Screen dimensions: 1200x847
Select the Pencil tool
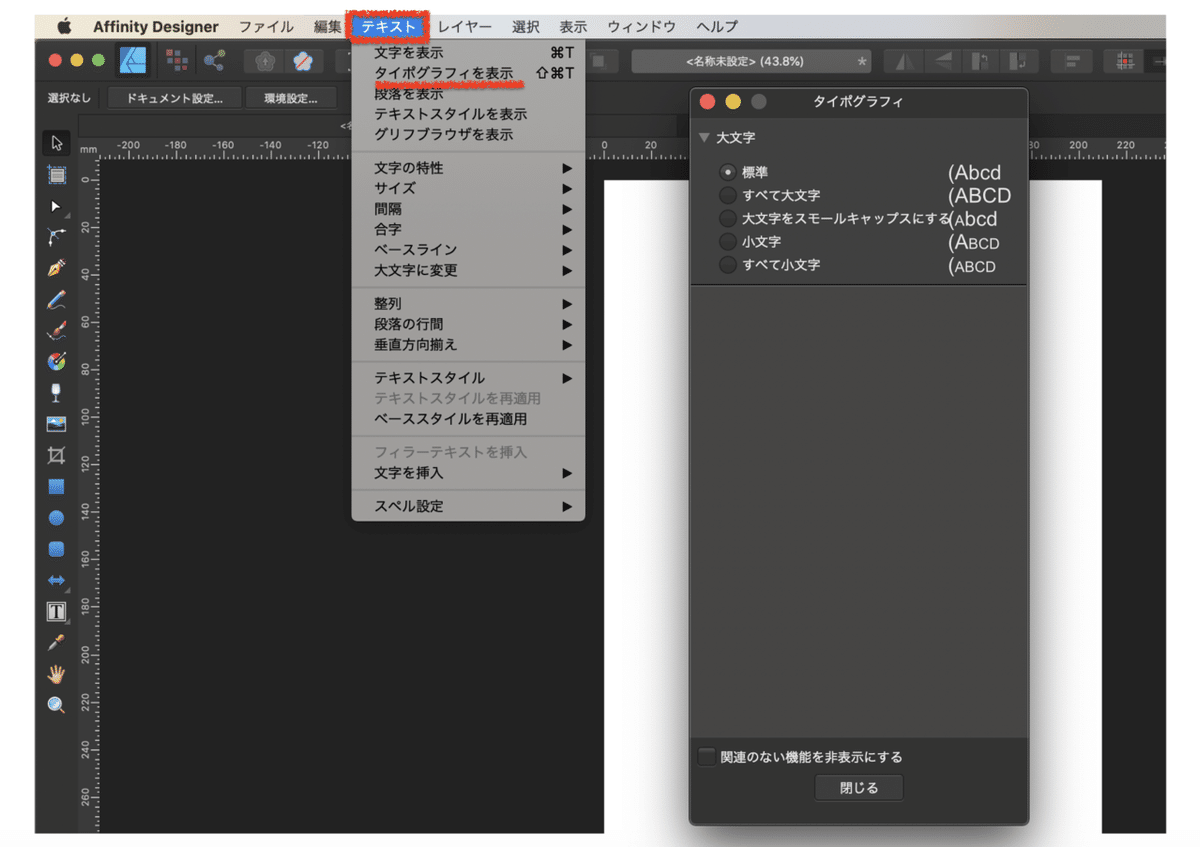pyautogui.click(x=56, y=299)
